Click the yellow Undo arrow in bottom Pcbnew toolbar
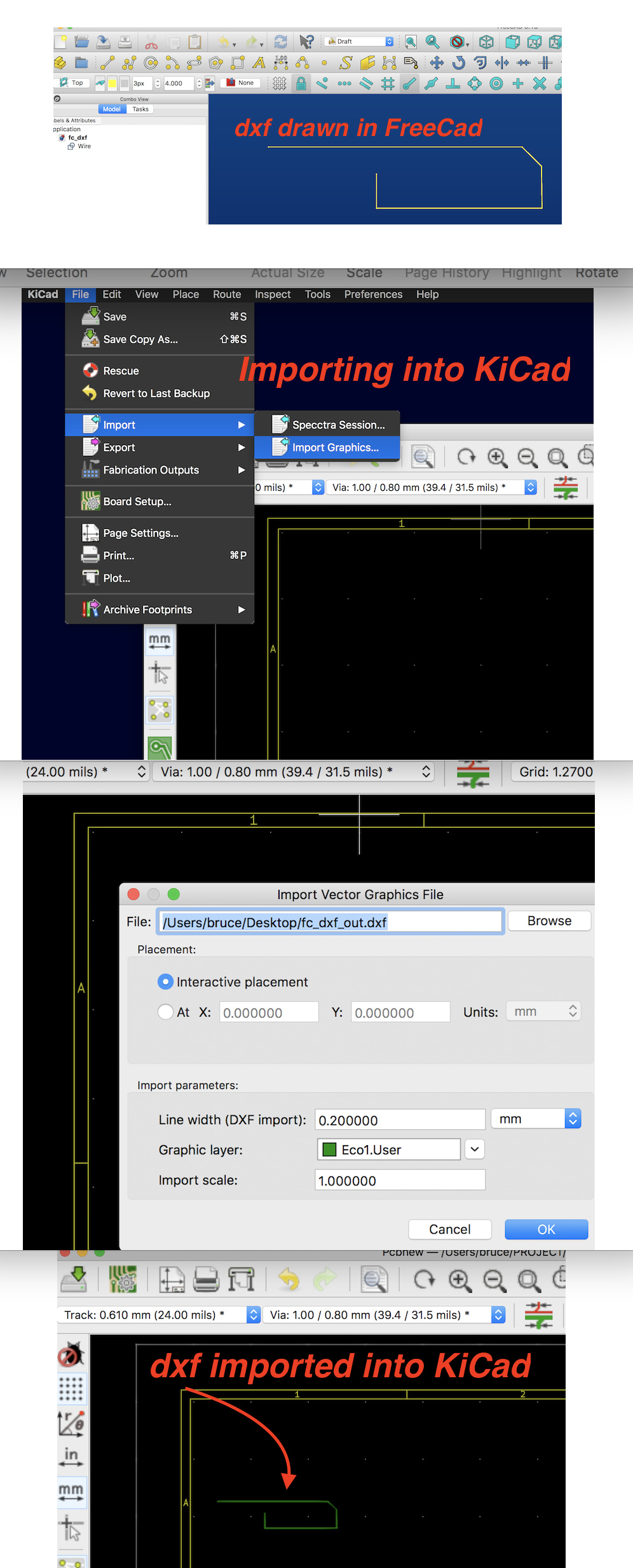 pos(289,1279)
